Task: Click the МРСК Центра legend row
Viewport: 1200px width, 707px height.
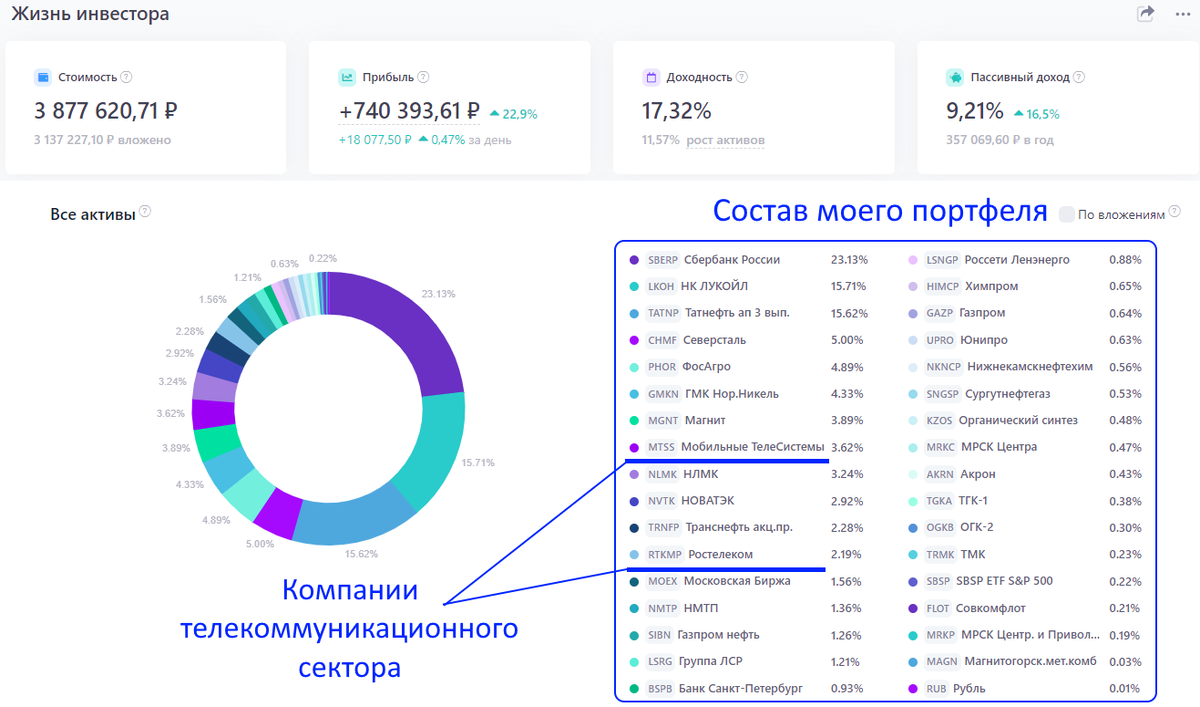Action: click(x=1026, y=447)
